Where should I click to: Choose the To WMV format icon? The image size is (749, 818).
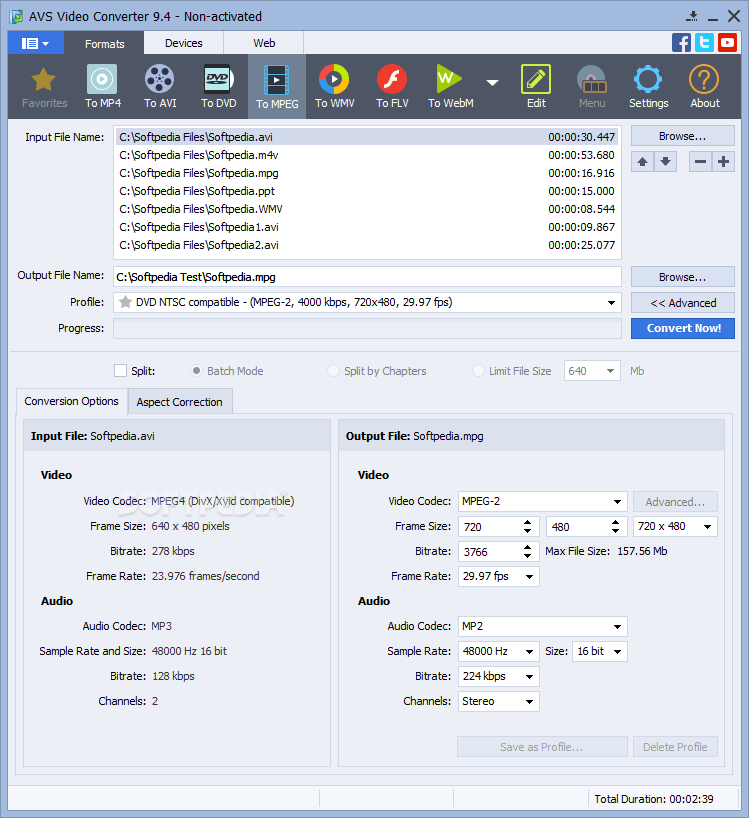point(334,80)
